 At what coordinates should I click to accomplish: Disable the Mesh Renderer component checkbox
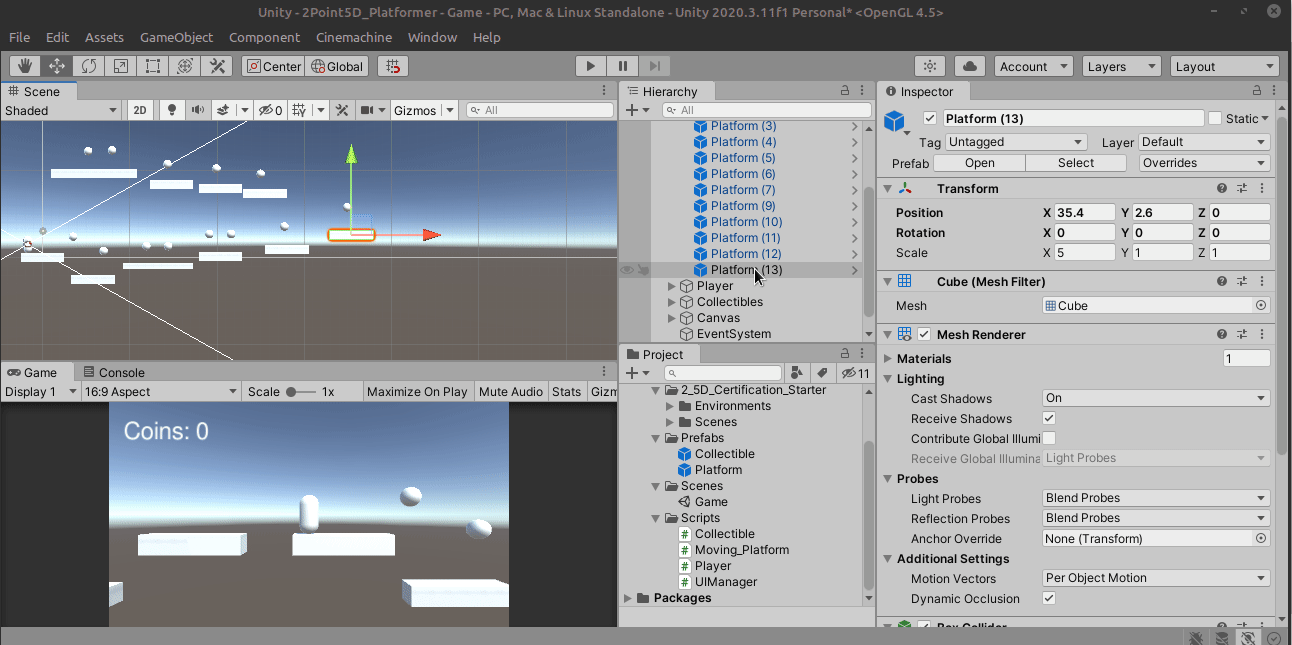pyautogui.click(x=924, y=334)
